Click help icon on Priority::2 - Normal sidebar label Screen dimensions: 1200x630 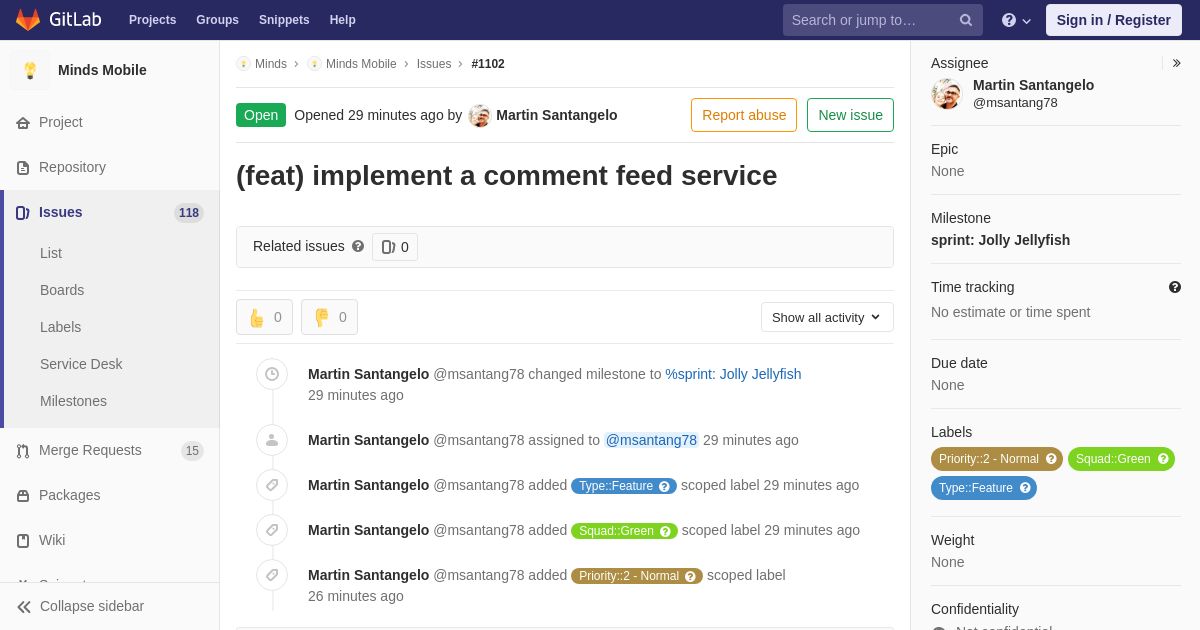tap(1051, 459)
